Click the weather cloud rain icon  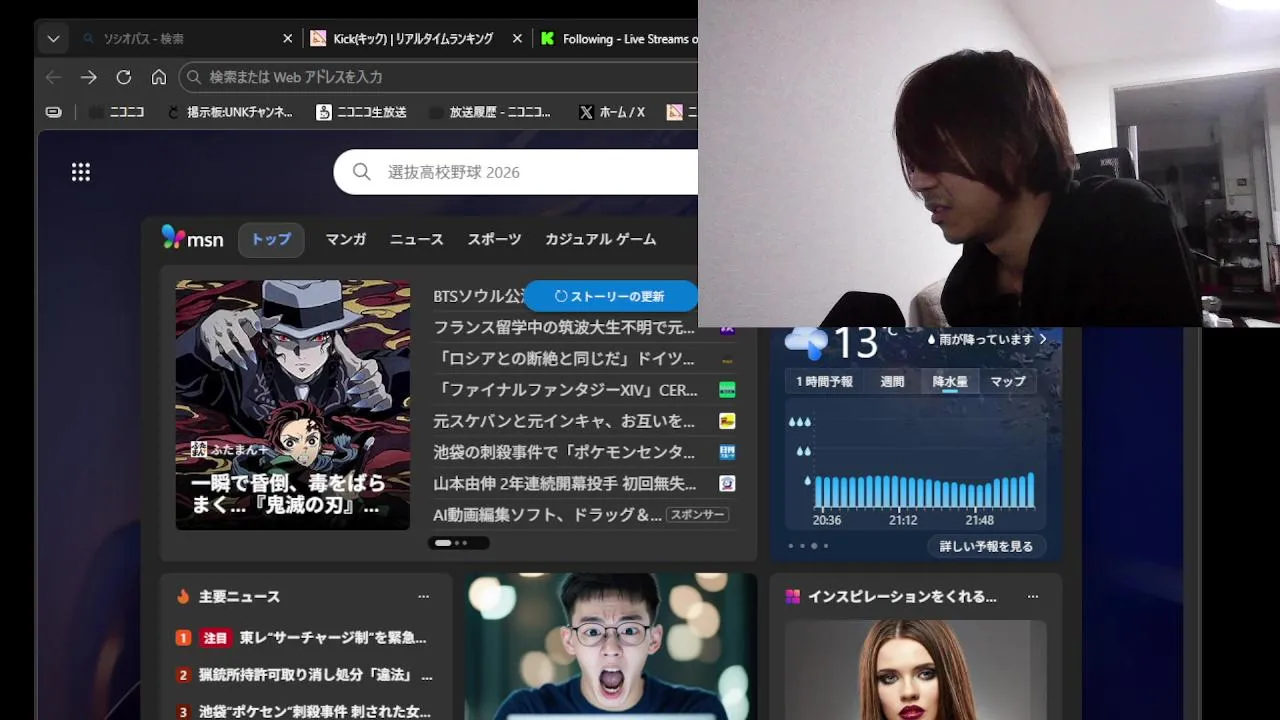click(806, 342)
